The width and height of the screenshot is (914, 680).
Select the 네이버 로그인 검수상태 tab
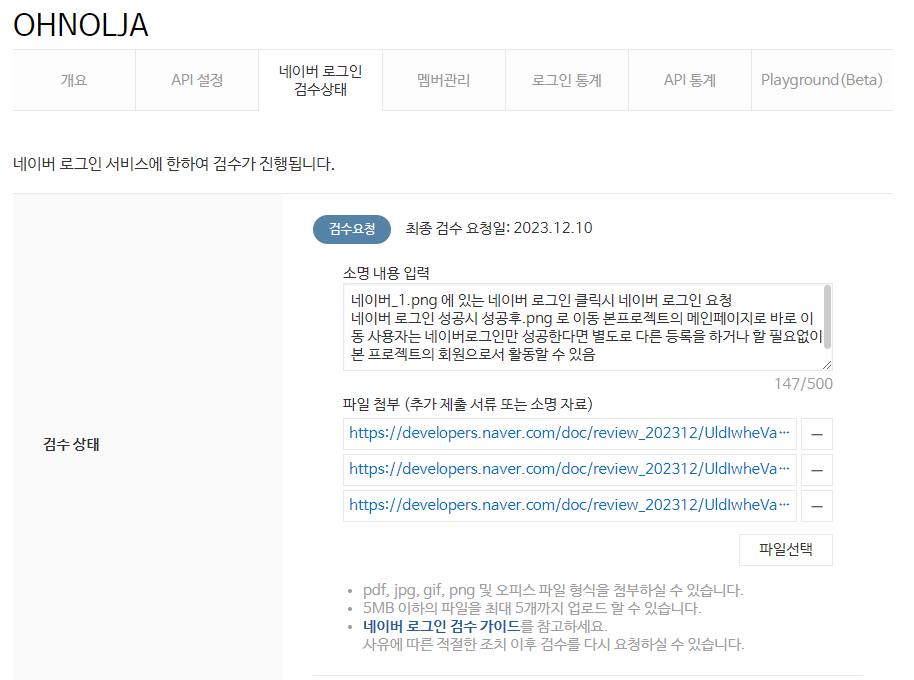[x=321, y=80]
